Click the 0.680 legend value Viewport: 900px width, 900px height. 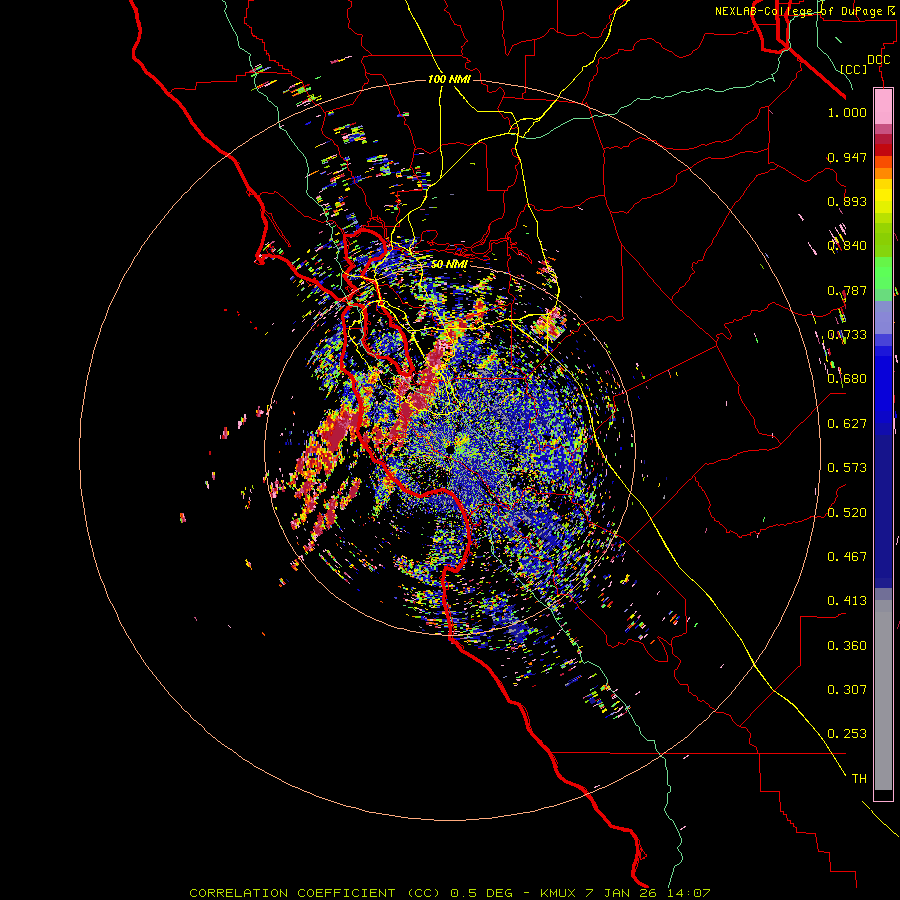point(847,379)
